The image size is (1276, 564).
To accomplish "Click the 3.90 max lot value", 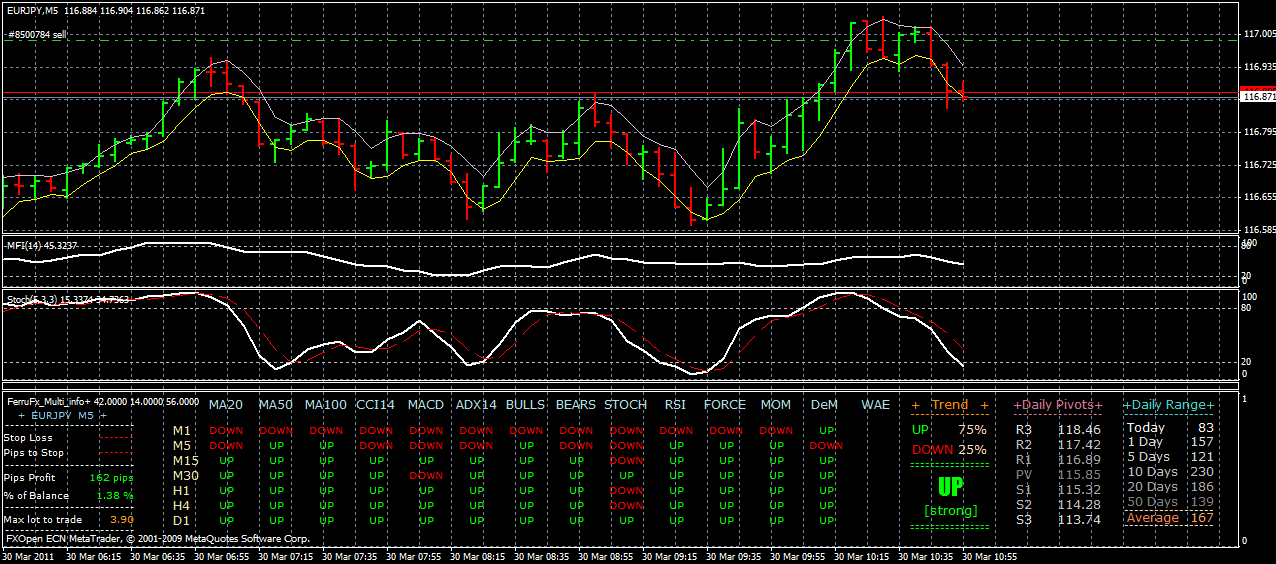I will click(121, 520).
